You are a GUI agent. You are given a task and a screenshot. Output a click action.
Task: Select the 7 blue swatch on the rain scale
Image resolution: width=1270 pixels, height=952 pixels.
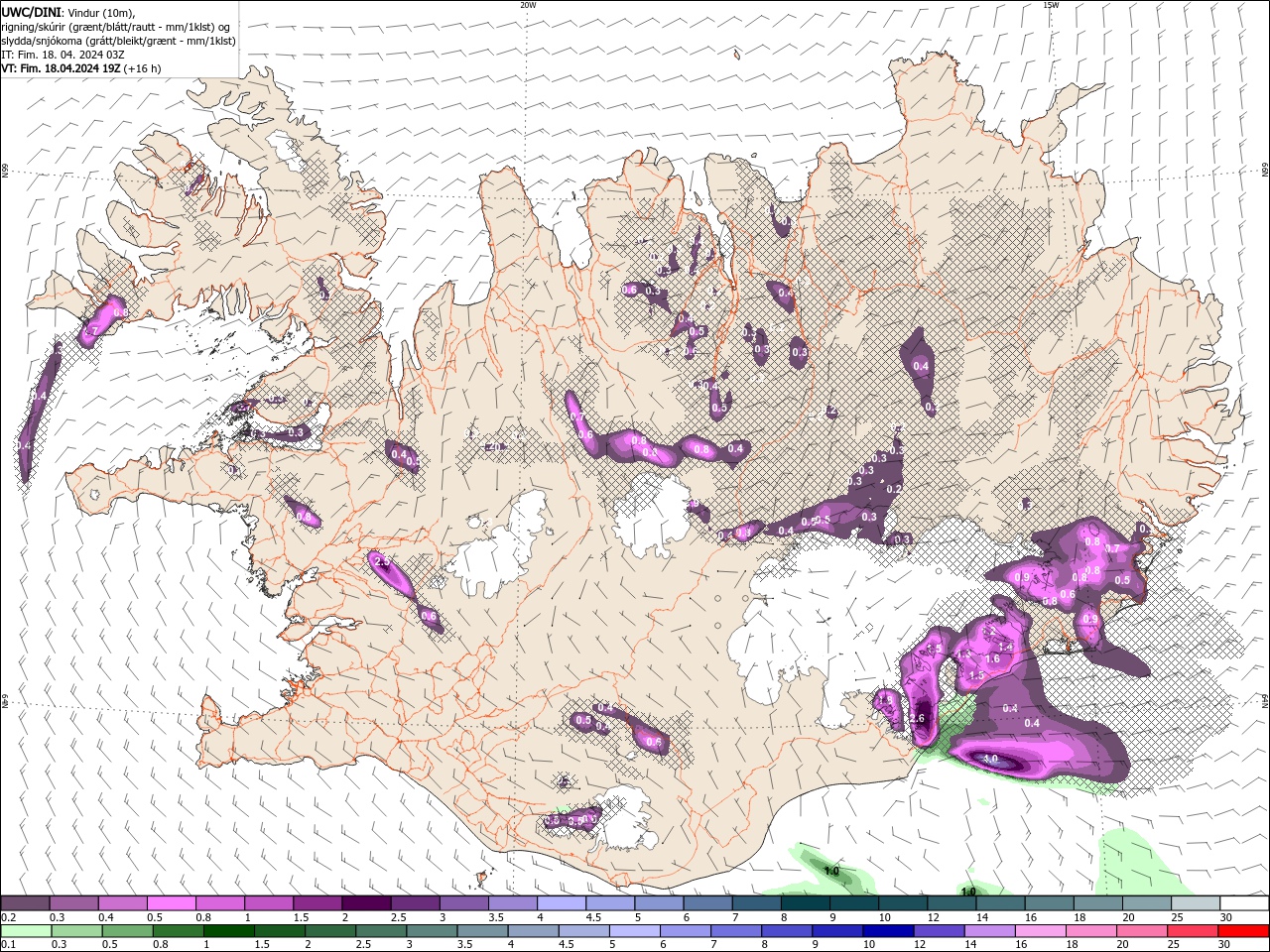point(734,931)
